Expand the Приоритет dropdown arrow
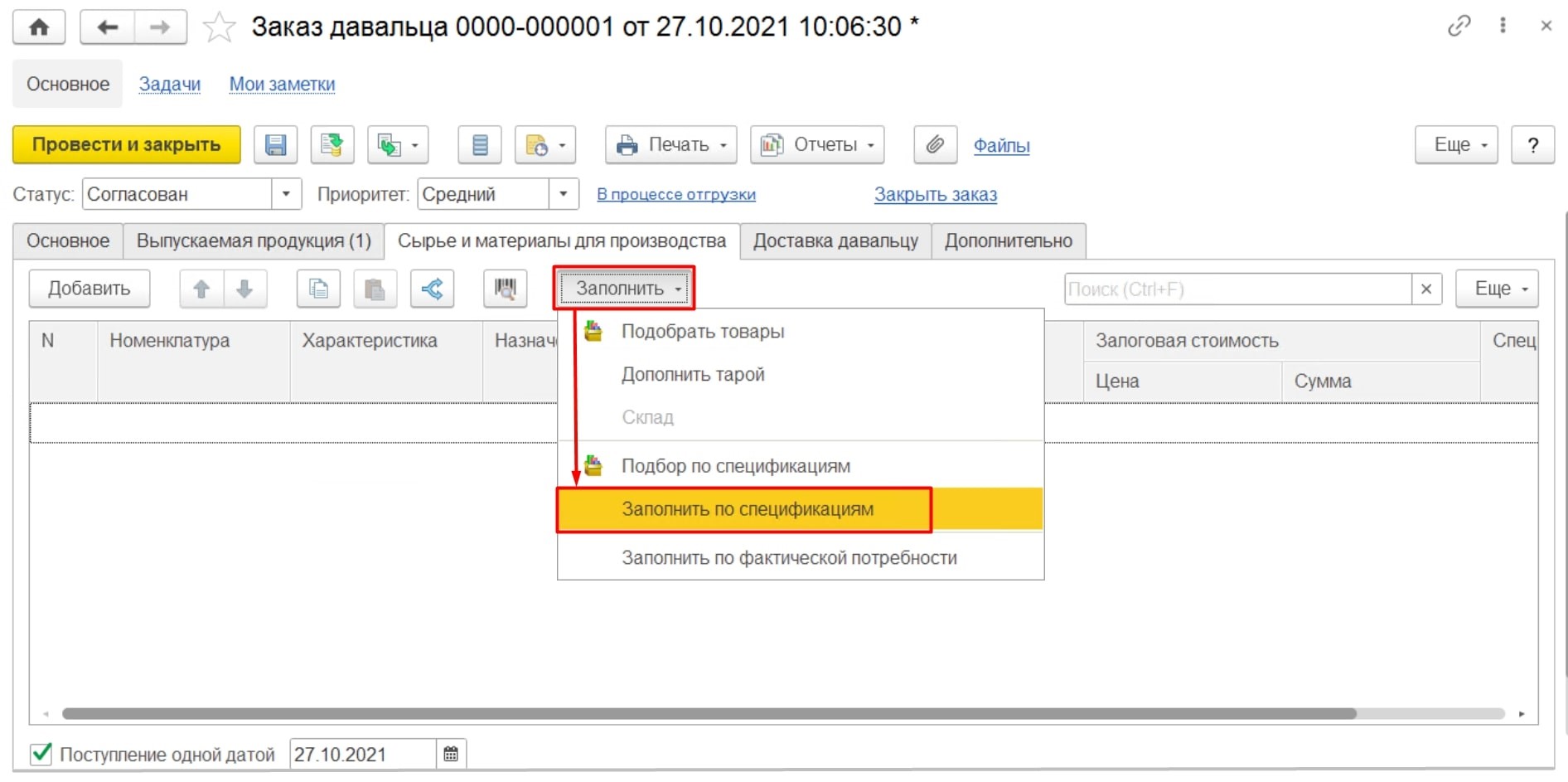Viewport: 1568px width, 782px height. tap(564, 194)
